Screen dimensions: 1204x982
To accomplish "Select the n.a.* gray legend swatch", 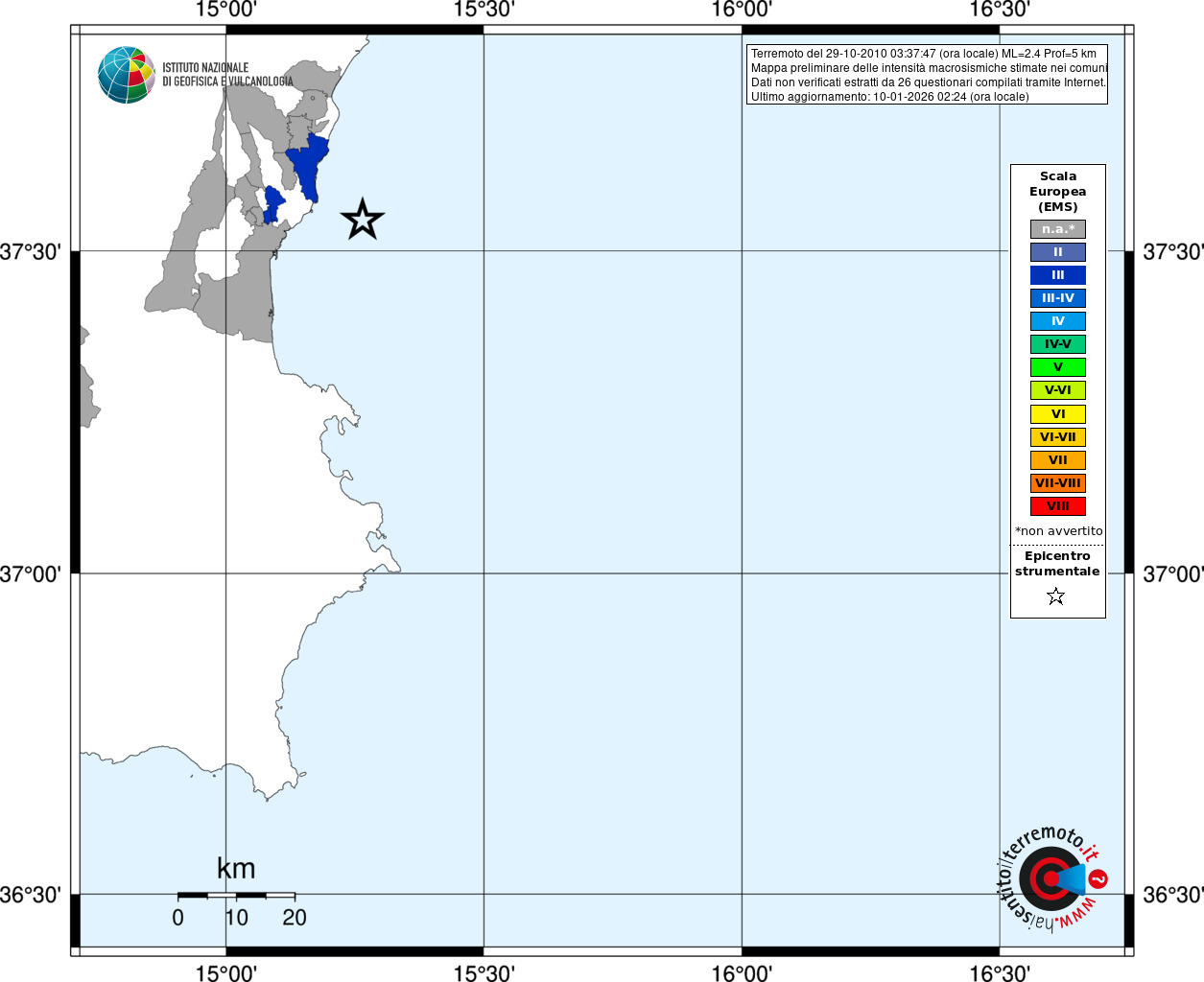I will coord(1058,229).
